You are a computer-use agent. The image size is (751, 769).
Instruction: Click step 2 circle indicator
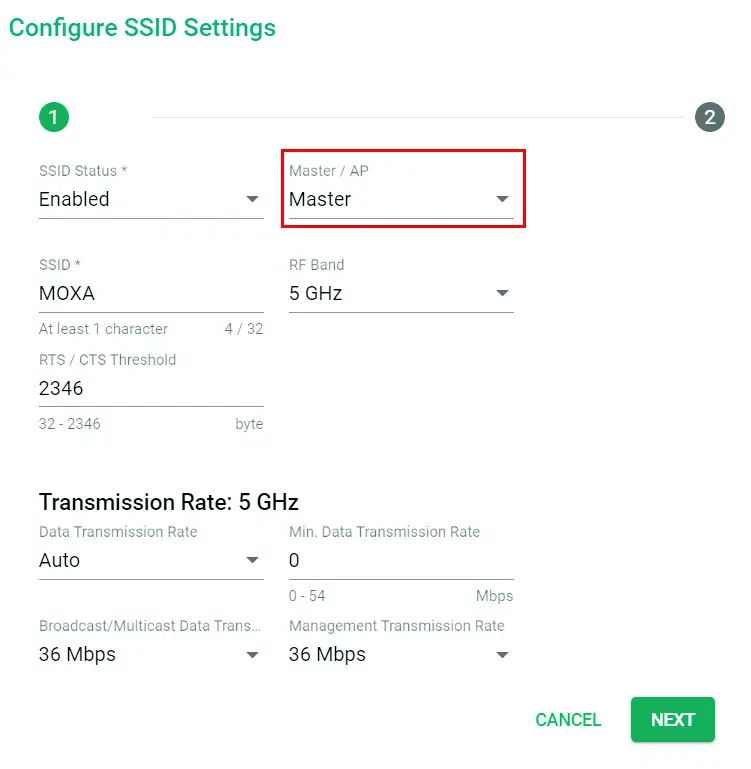(x=709, y=118)
